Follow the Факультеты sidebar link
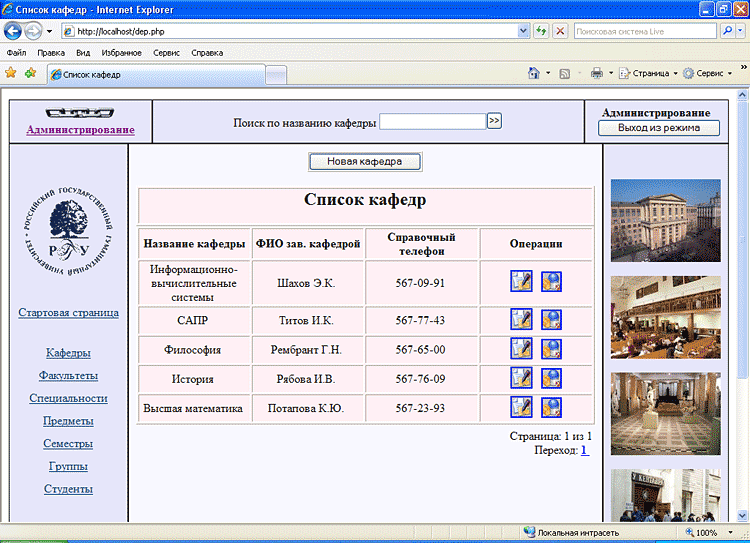The width and height of the screenshot is (750, 543). pos(68,376)
